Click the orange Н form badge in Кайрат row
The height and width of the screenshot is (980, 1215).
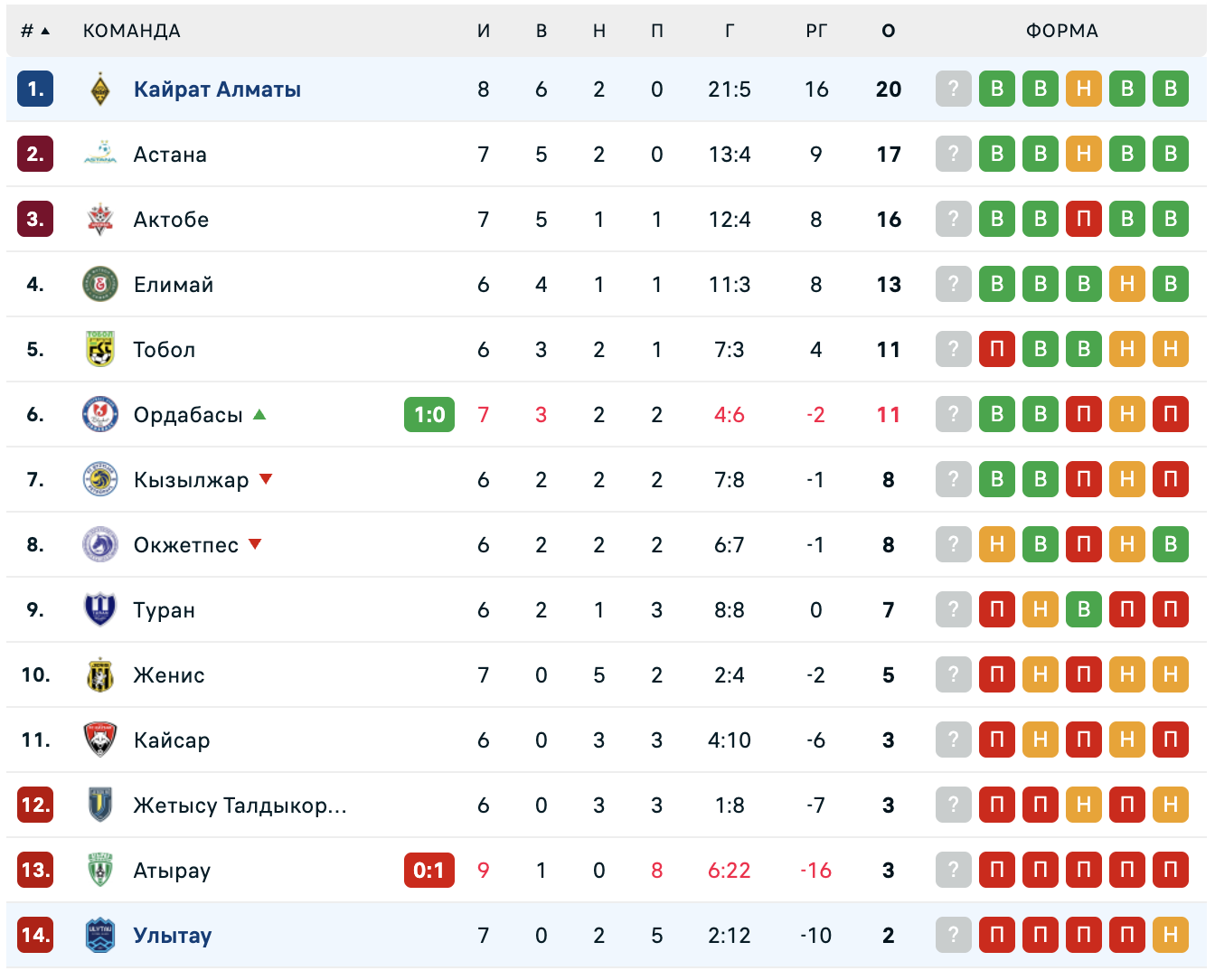1084,89
